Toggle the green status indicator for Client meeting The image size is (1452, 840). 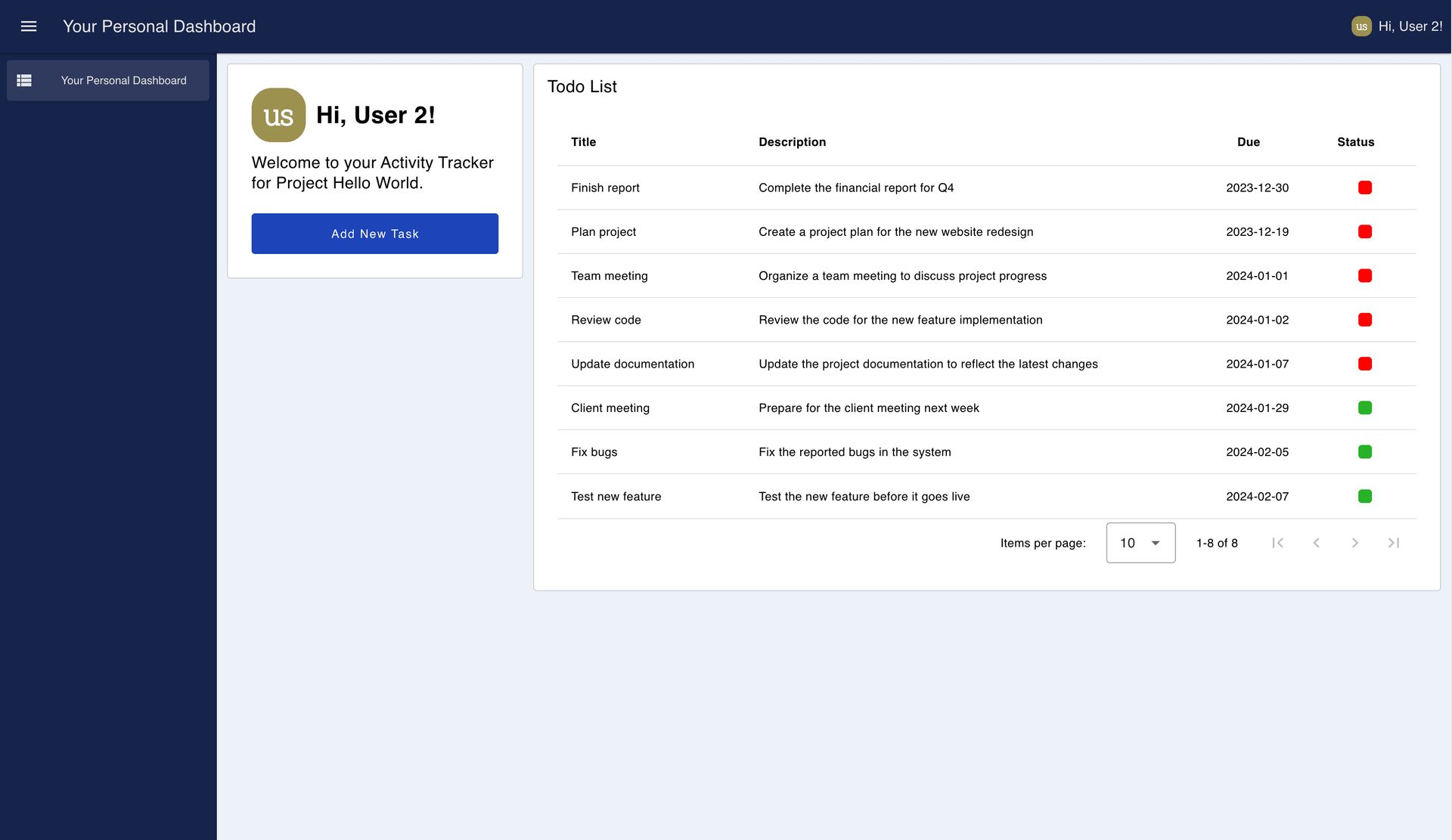click(x=1364, y=408)
